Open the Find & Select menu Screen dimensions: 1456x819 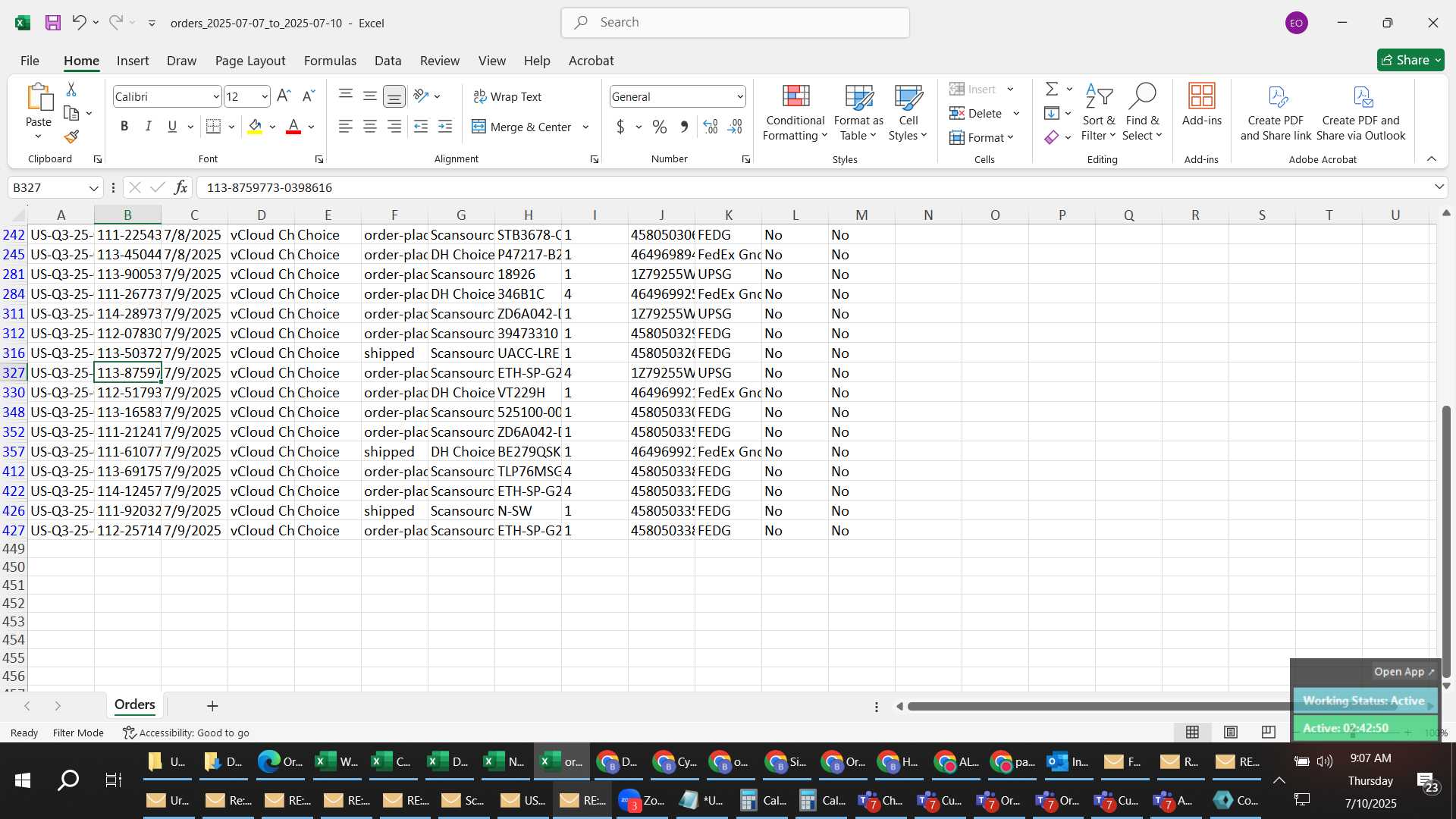click(1142, 112)
